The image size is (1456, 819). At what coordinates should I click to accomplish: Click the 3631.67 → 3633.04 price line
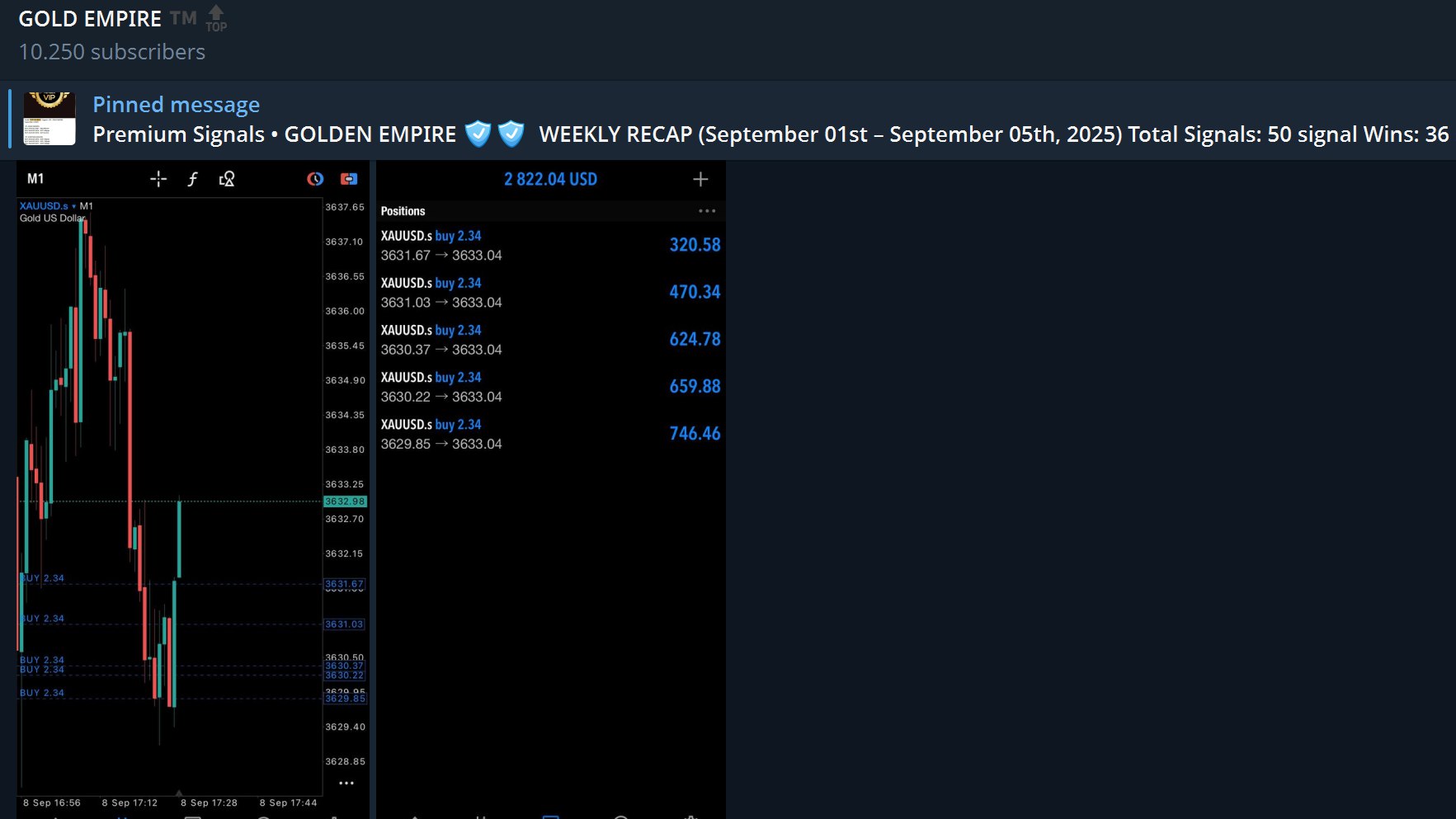(441, 256)
